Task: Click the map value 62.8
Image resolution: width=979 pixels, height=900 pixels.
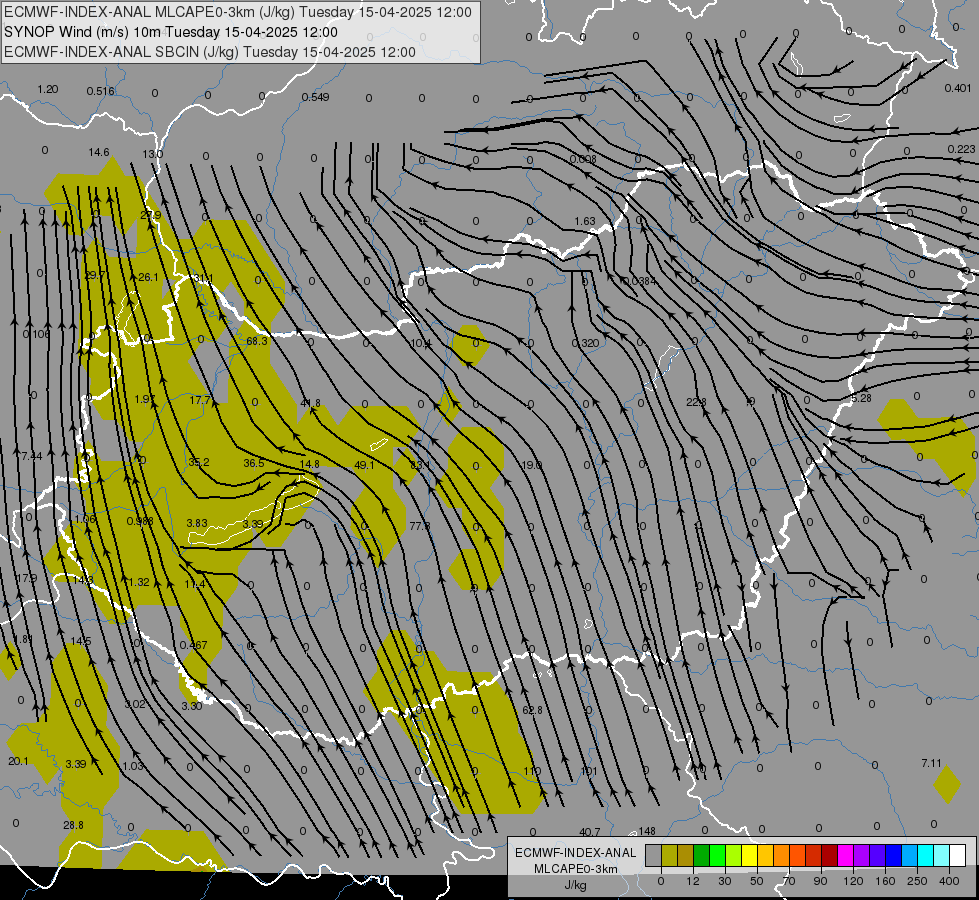Action: click(x=532, y=710)
